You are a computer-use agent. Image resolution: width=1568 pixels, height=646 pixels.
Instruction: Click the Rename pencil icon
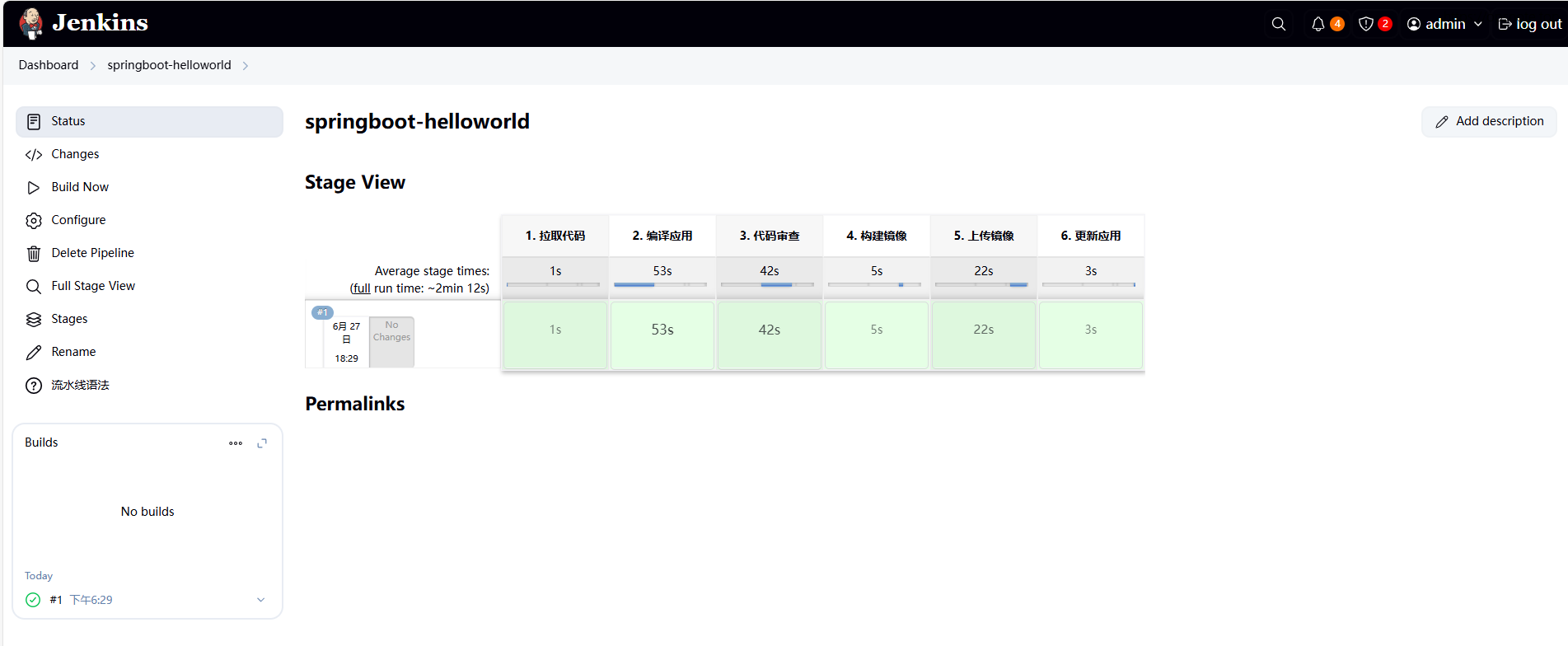coord(34,352)
